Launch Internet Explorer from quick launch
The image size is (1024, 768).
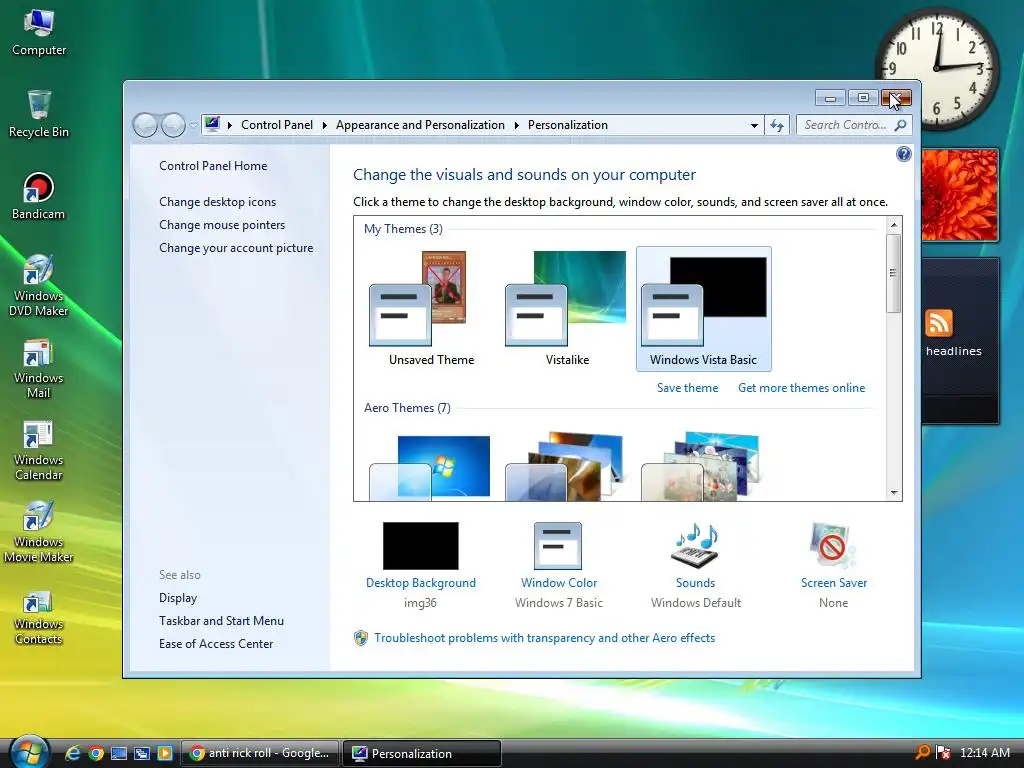coord(72,753)
